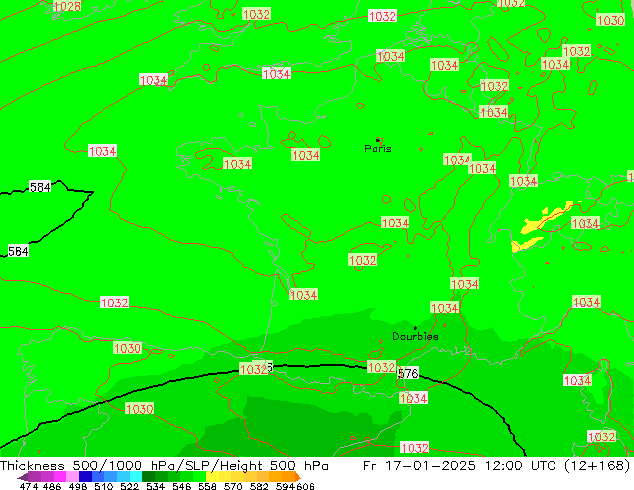Click the legend value 546

click(181, 486)
